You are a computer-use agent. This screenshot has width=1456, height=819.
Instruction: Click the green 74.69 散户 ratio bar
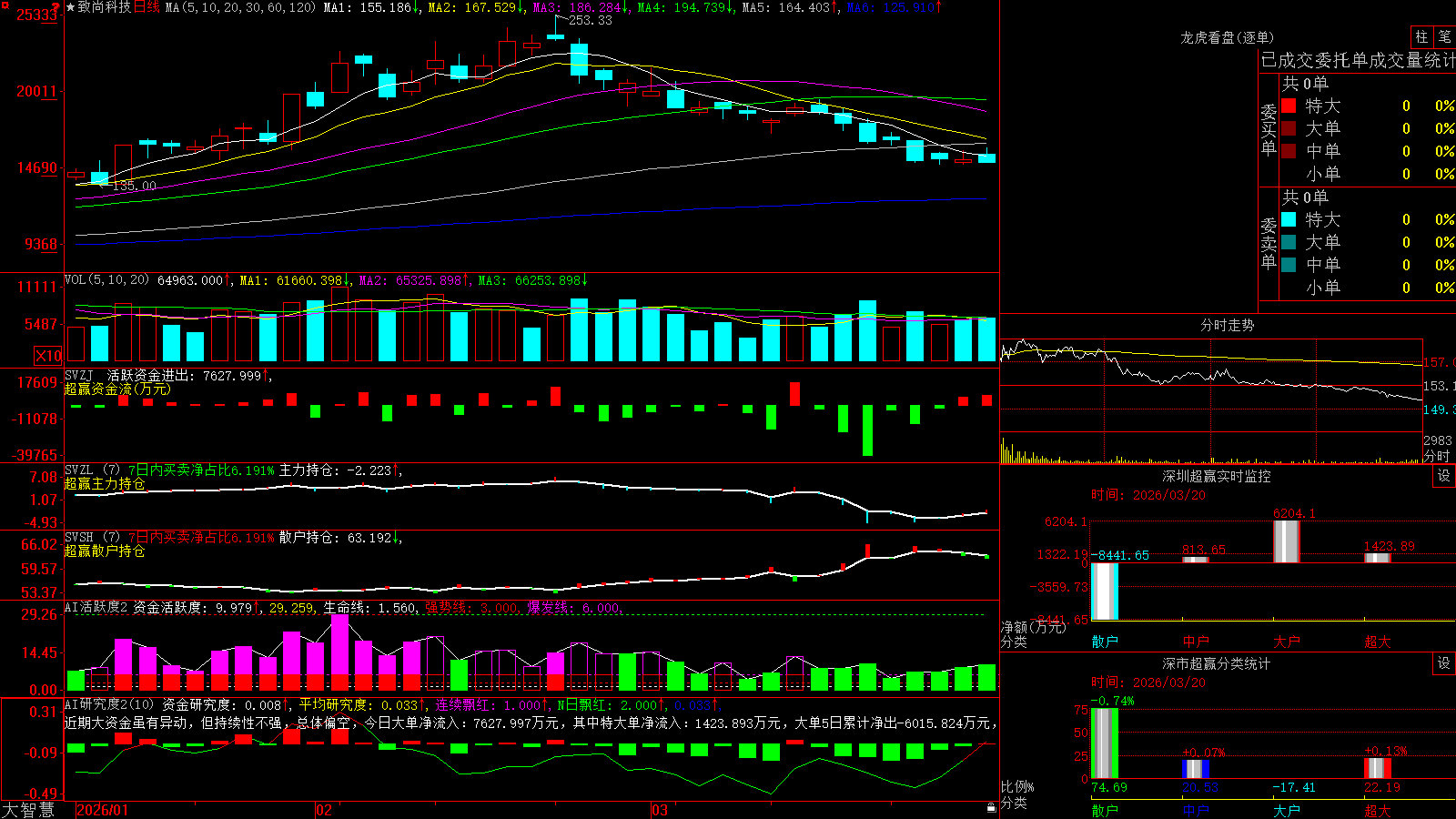pos(1105,743)
